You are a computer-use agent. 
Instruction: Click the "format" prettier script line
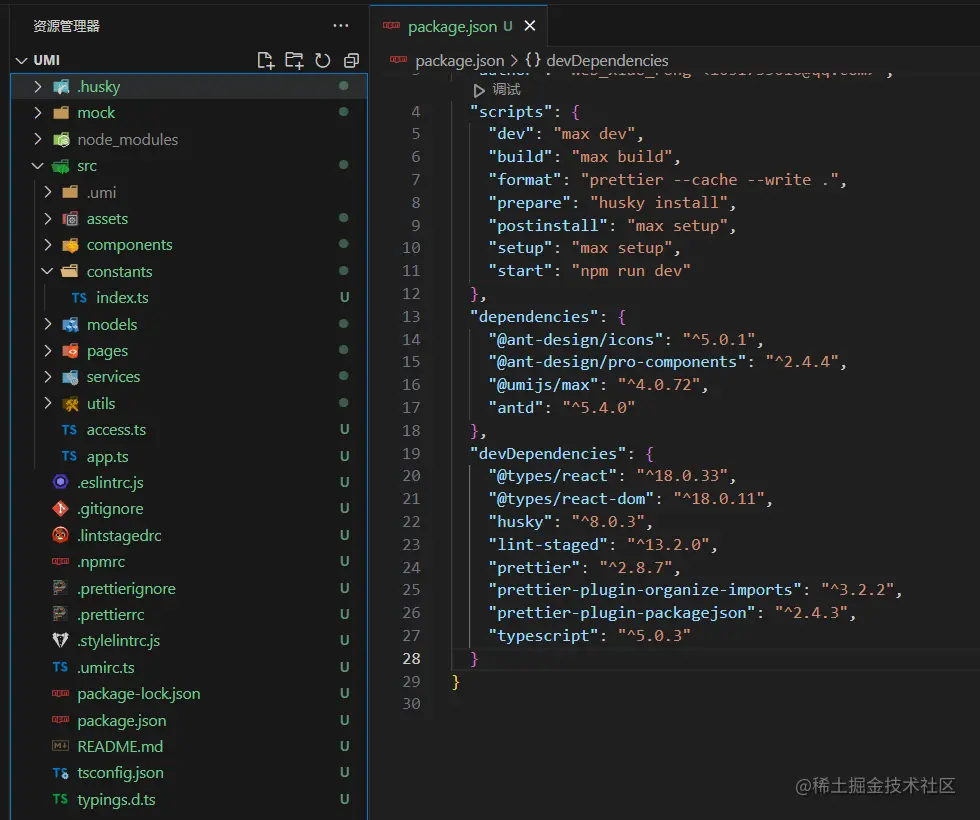[x=668, y=180]
